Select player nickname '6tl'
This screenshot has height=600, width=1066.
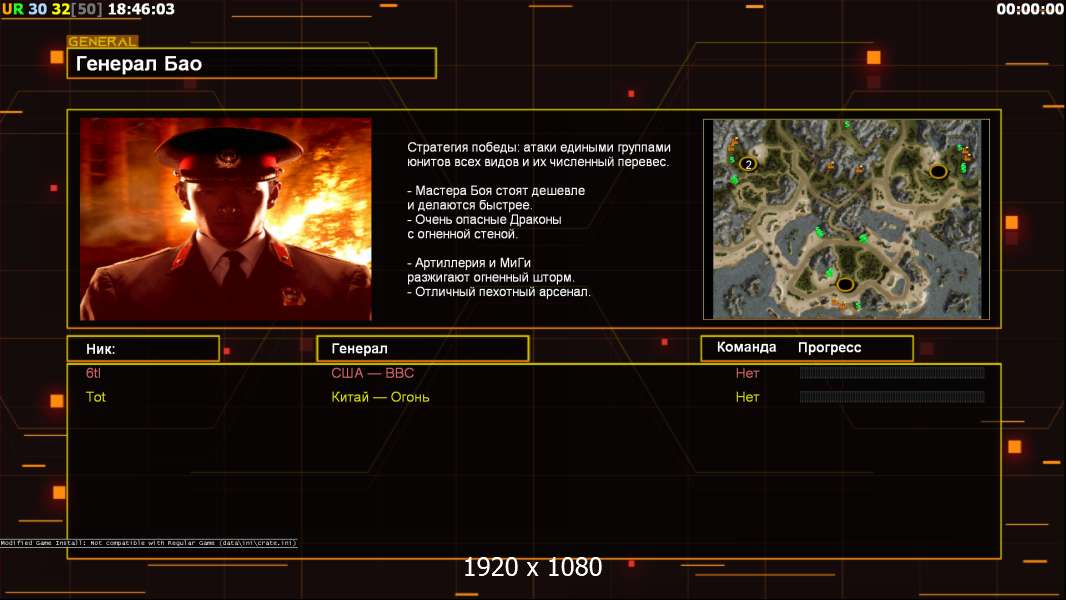[93, 373]
